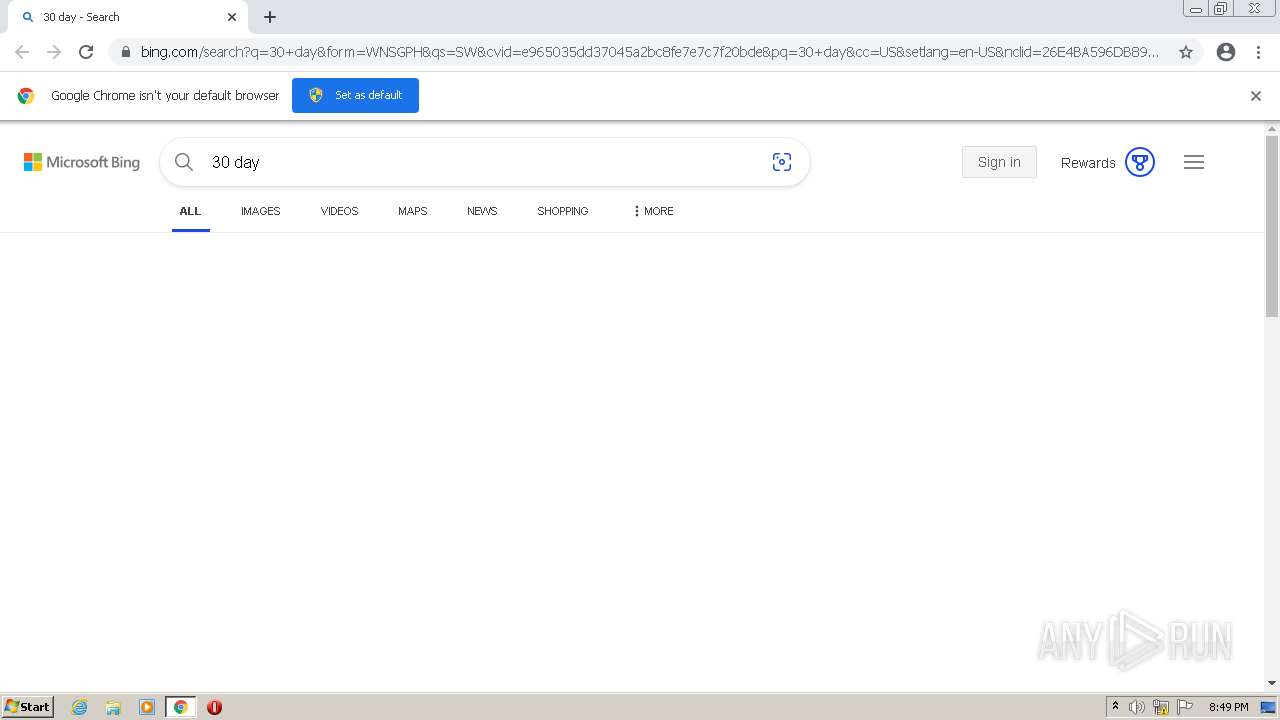The height and width of the screenshot is (720, 1280).
Task: Click the Rewards trophy medal icon
Action: point(1140,162)
